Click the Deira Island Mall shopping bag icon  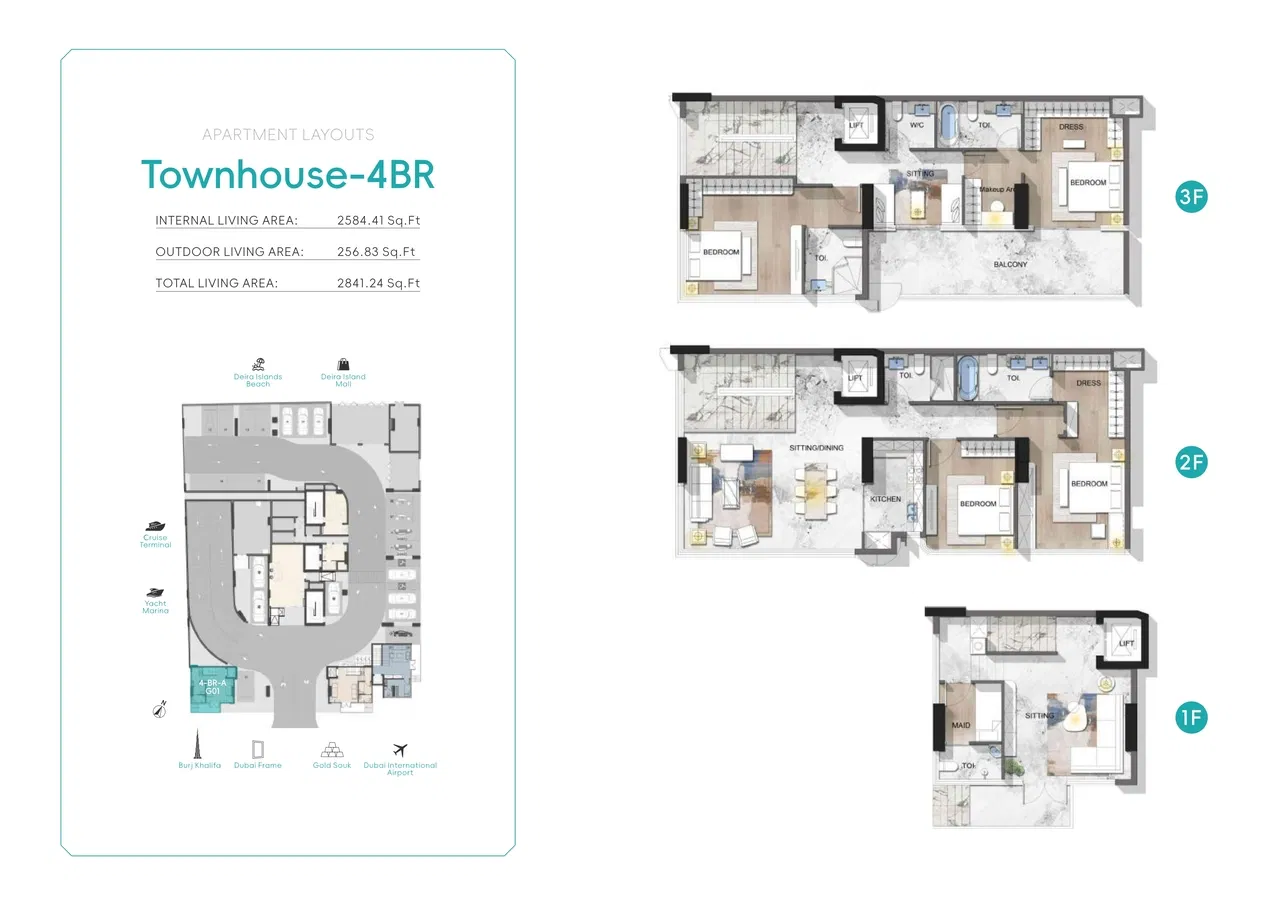click(343, 364)
